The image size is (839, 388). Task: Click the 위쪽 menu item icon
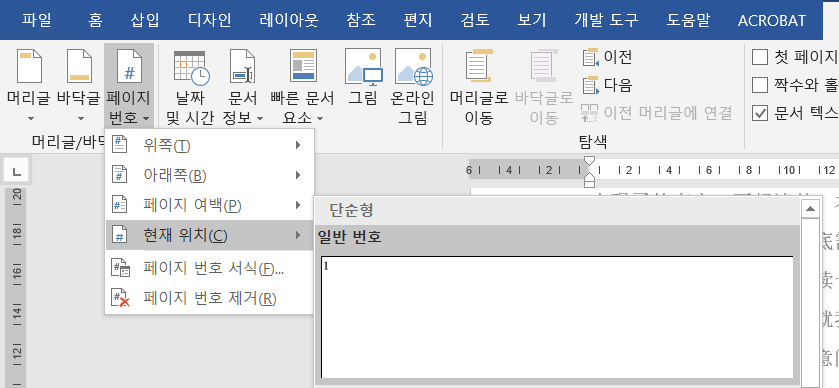tap(119, 145)
